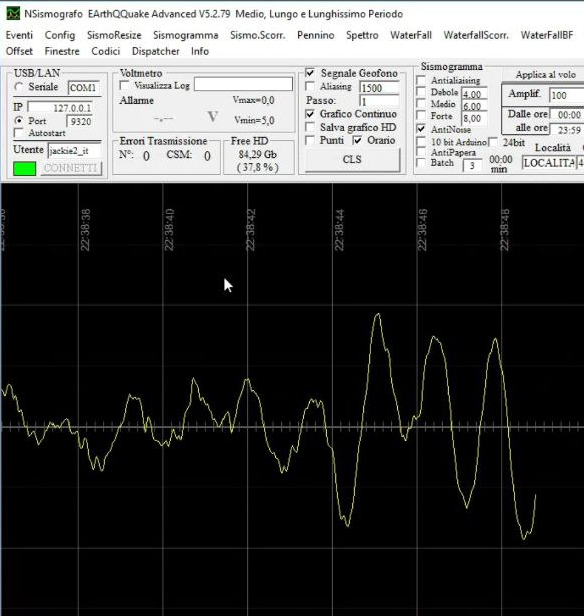Click the Vmin=5,0 voltmeter reading

(254, 120)
